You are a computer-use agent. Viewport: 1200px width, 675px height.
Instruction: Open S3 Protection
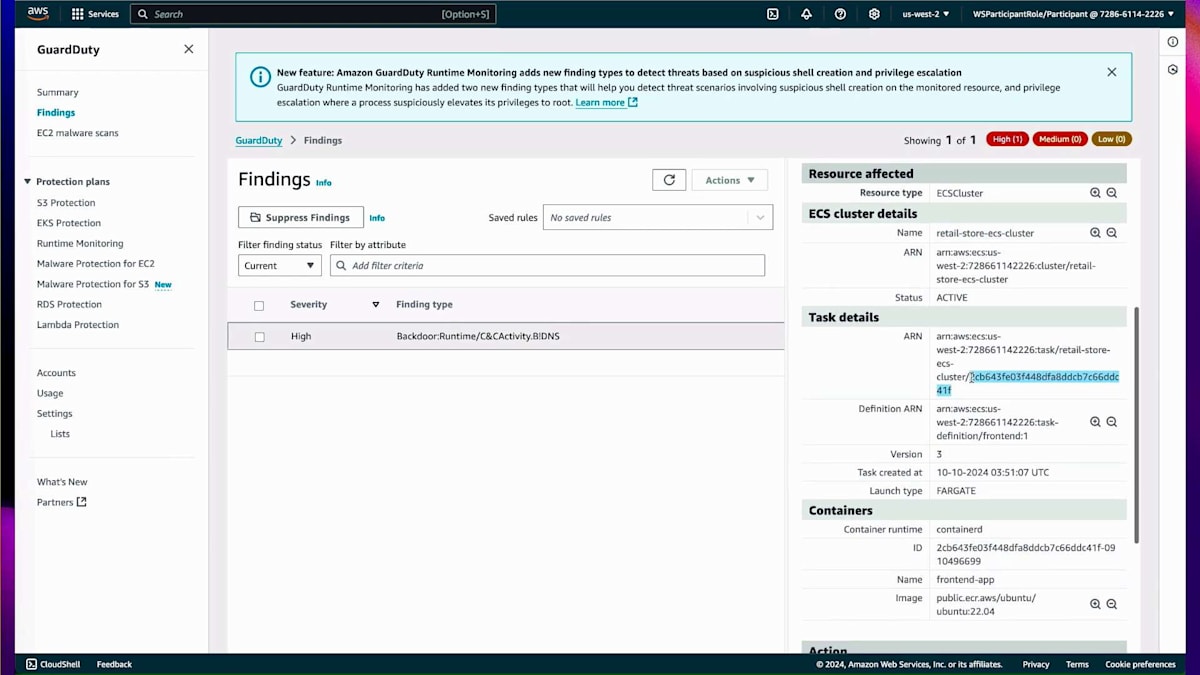[x=66, y=203]
